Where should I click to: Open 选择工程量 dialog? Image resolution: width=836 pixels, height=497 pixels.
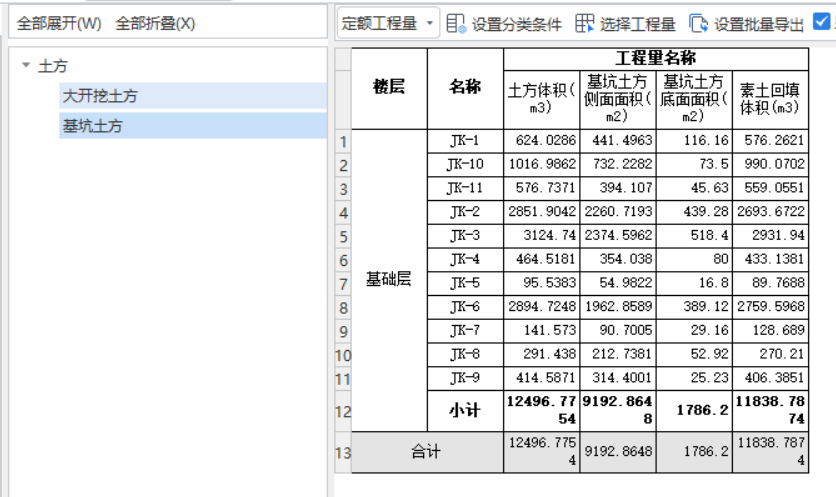tap(625, 24)
